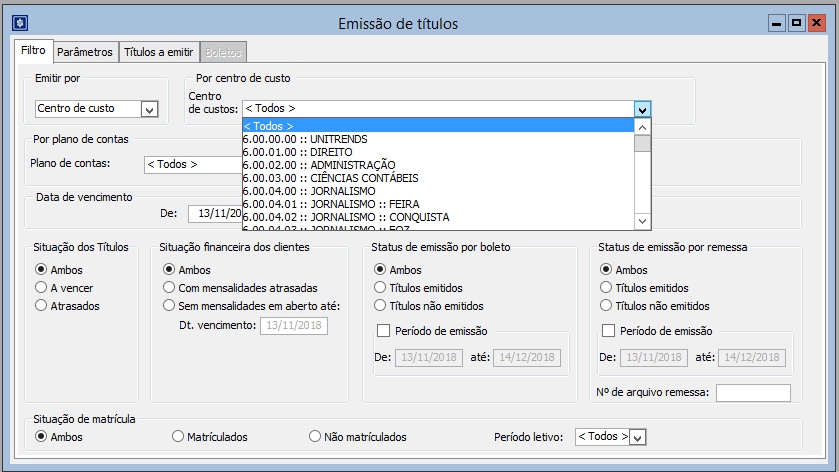Collapse the Centro de custos dropdown arrow
839x472 pixels.
click(643, 109)
